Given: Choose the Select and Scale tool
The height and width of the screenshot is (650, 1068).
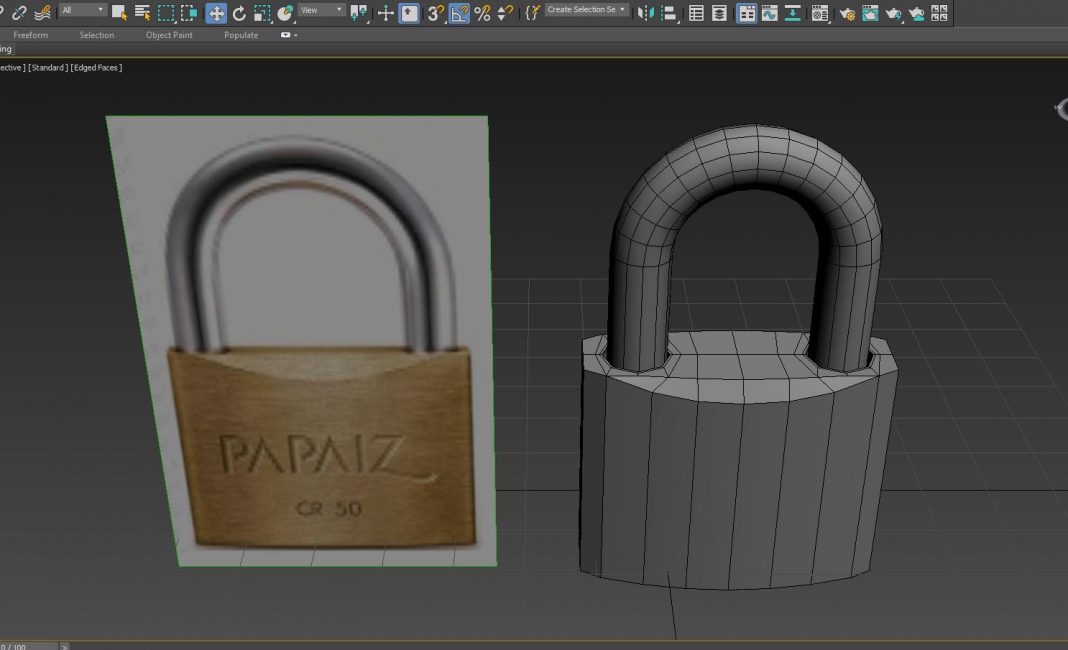Looking at the screenshot, I should [262, 13].
